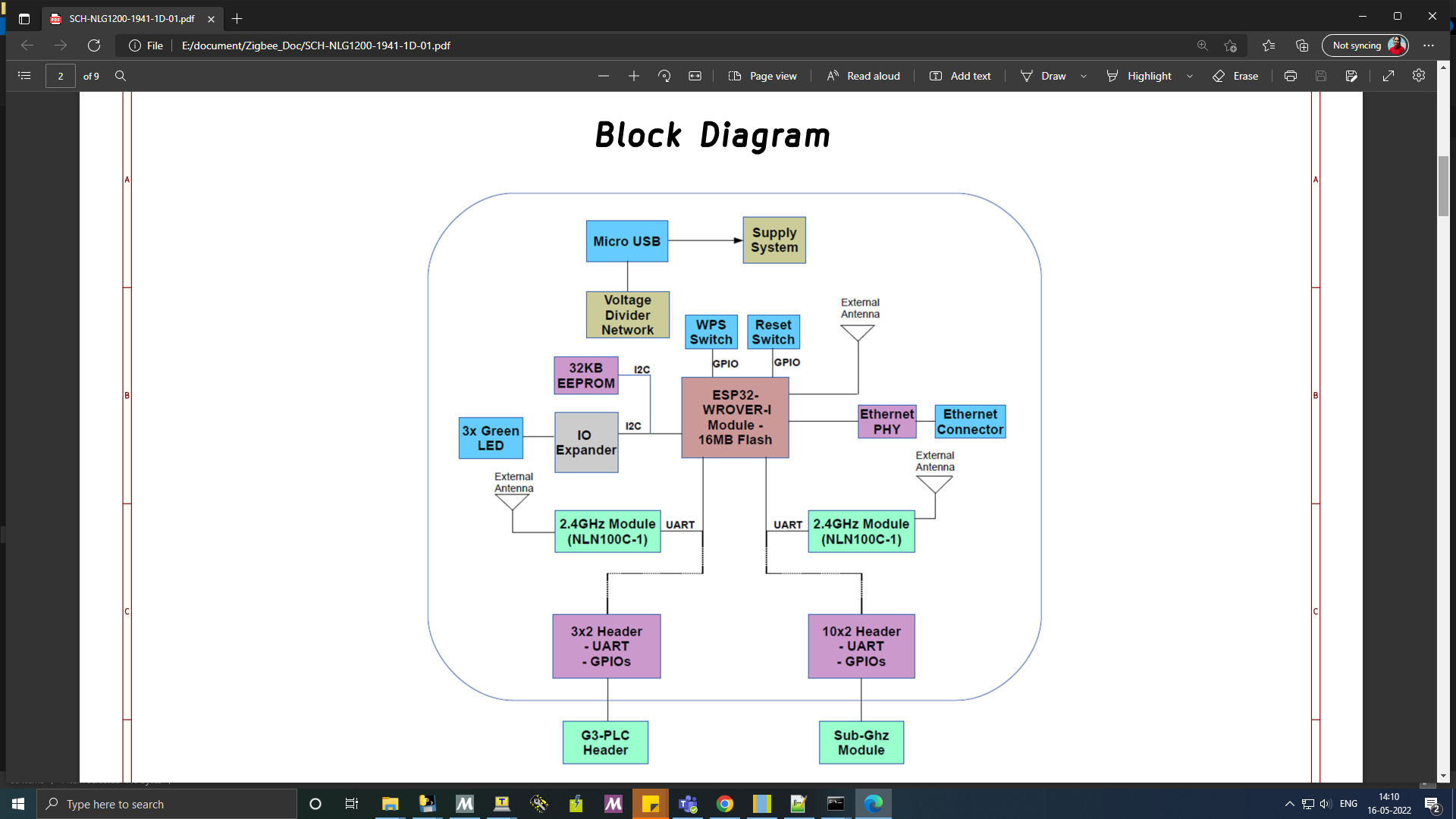Open the clock showing 14:10
The height and width of the screenshot is (819, 1456).
click(1389, 804)
